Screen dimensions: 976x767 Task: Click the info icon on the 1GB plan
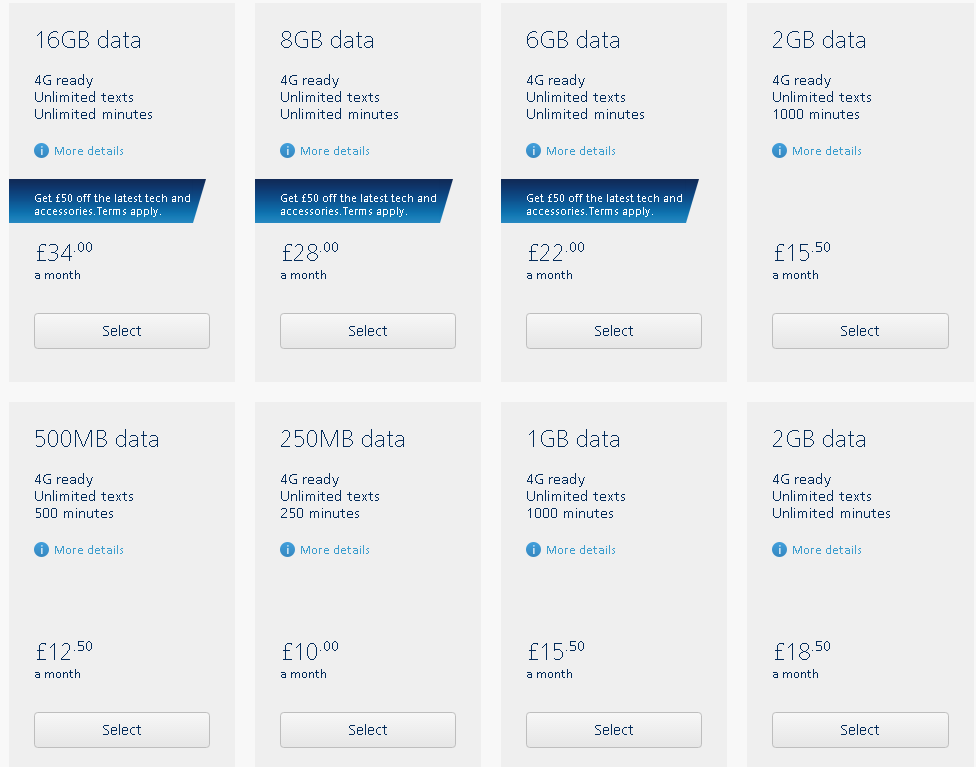tap(533, 550)
